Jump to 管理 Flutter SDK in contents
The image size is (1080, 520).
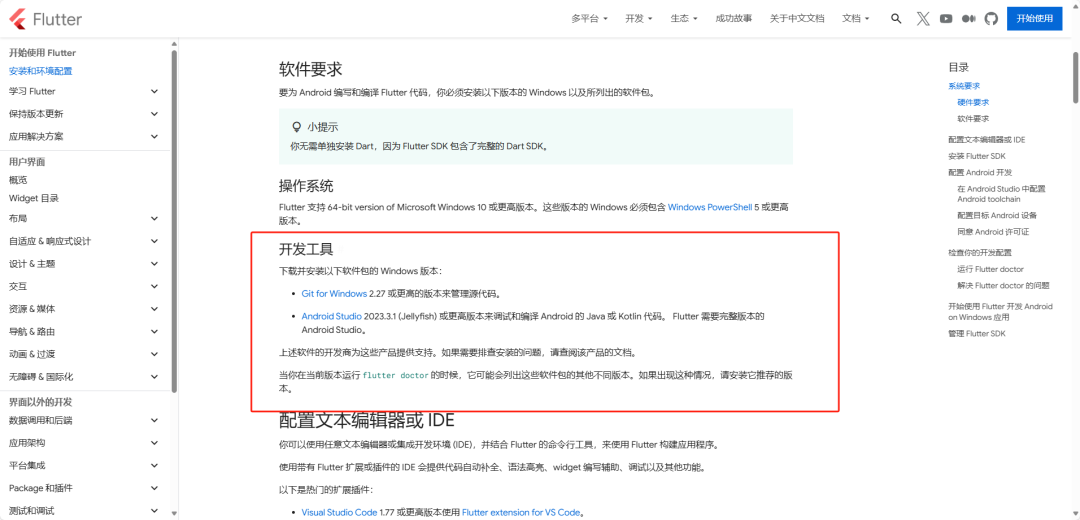(x=977, y=333)
